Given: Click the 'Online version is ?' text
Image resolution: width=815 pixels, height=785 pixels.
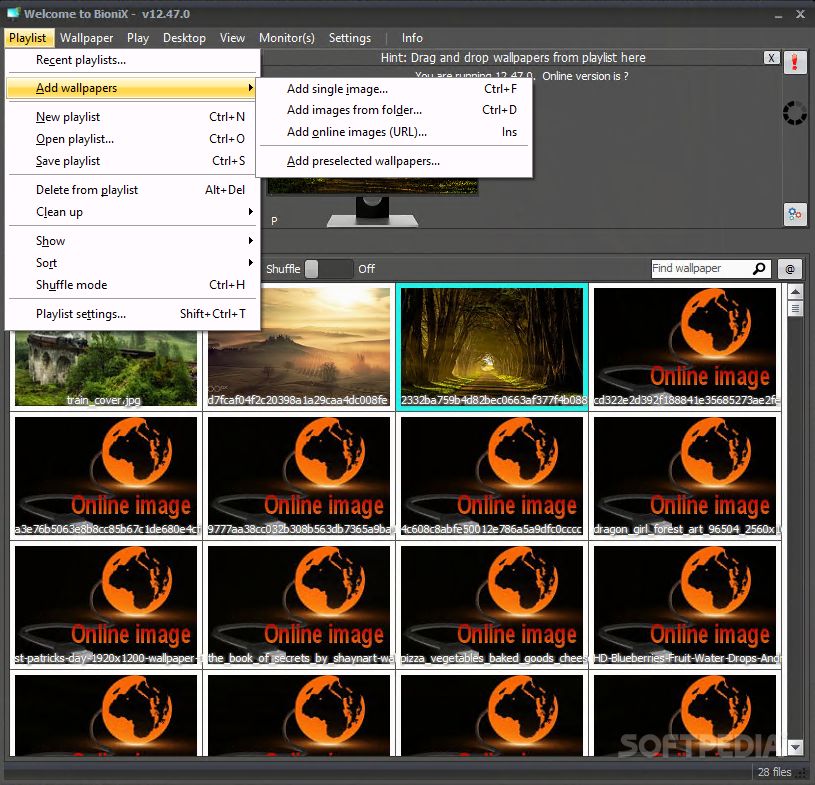Looking at the screenshot, I should [585, 76].
